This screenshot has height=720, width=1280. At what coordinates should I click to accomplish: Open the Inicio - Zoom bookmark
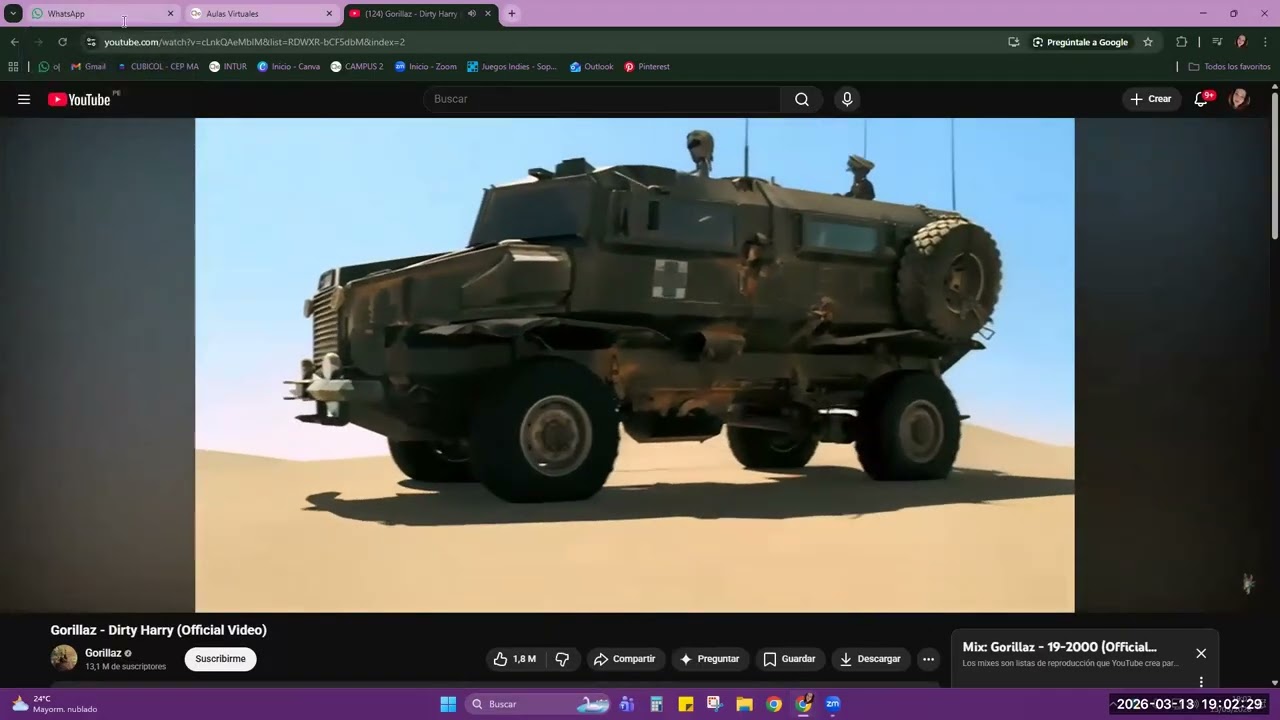point(426,67)
